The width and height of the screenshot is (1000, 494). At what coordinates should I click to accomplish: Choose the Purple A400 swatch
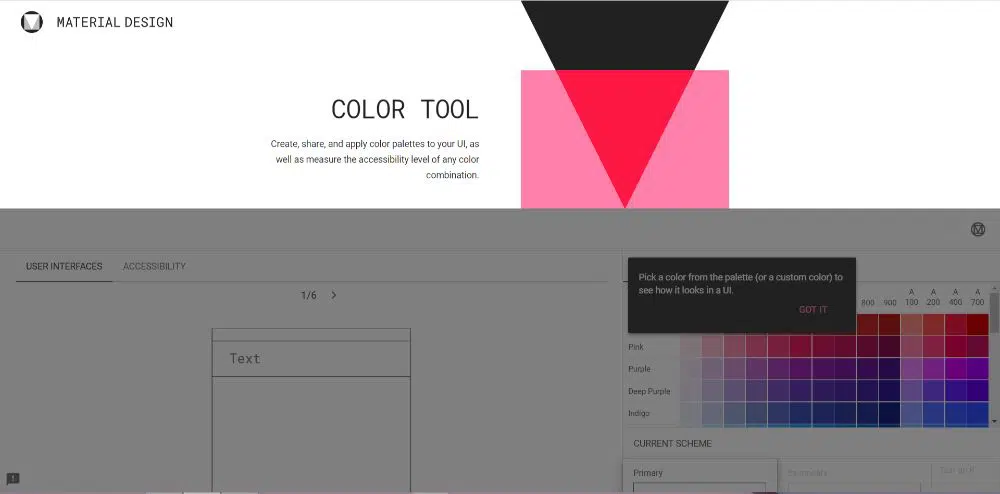[955, 369]
